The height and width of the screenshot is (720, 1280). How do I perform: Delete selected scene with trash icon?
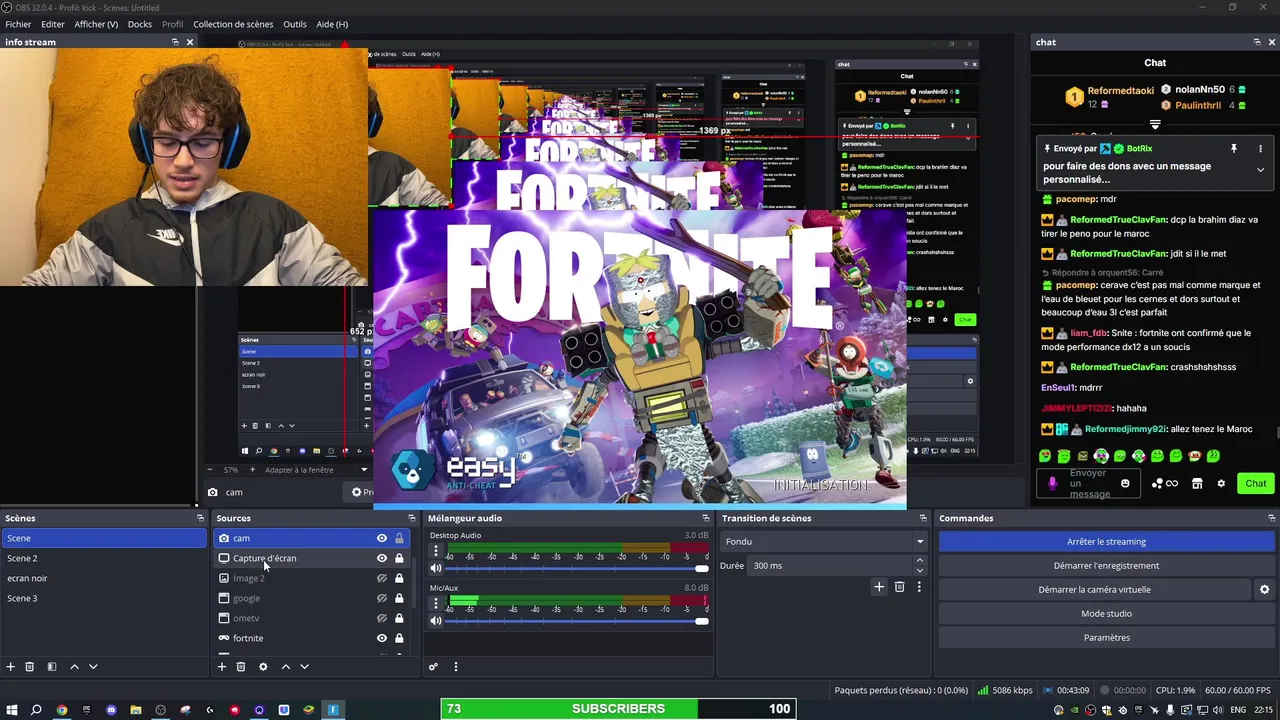tap(30, 667)
